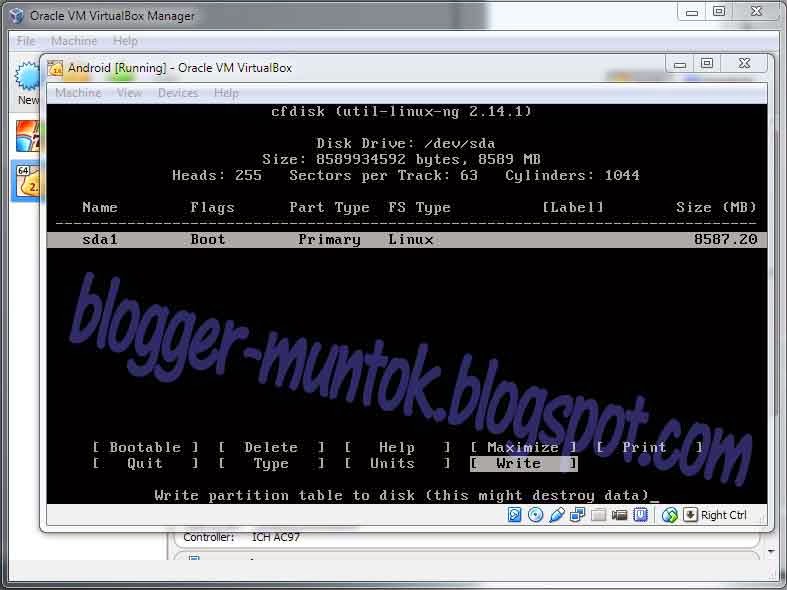The height and width of the screenshot is (590, 787).
Task: Click the 'Heads: 255' text
Action: tap(217, 175)
